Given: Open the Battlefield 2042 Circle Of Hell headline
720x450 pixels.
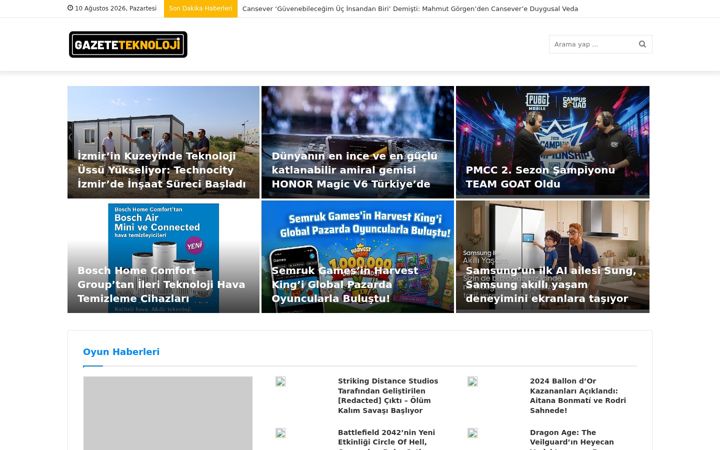Looking at the screenshot, I should click(x=387, y=439).
